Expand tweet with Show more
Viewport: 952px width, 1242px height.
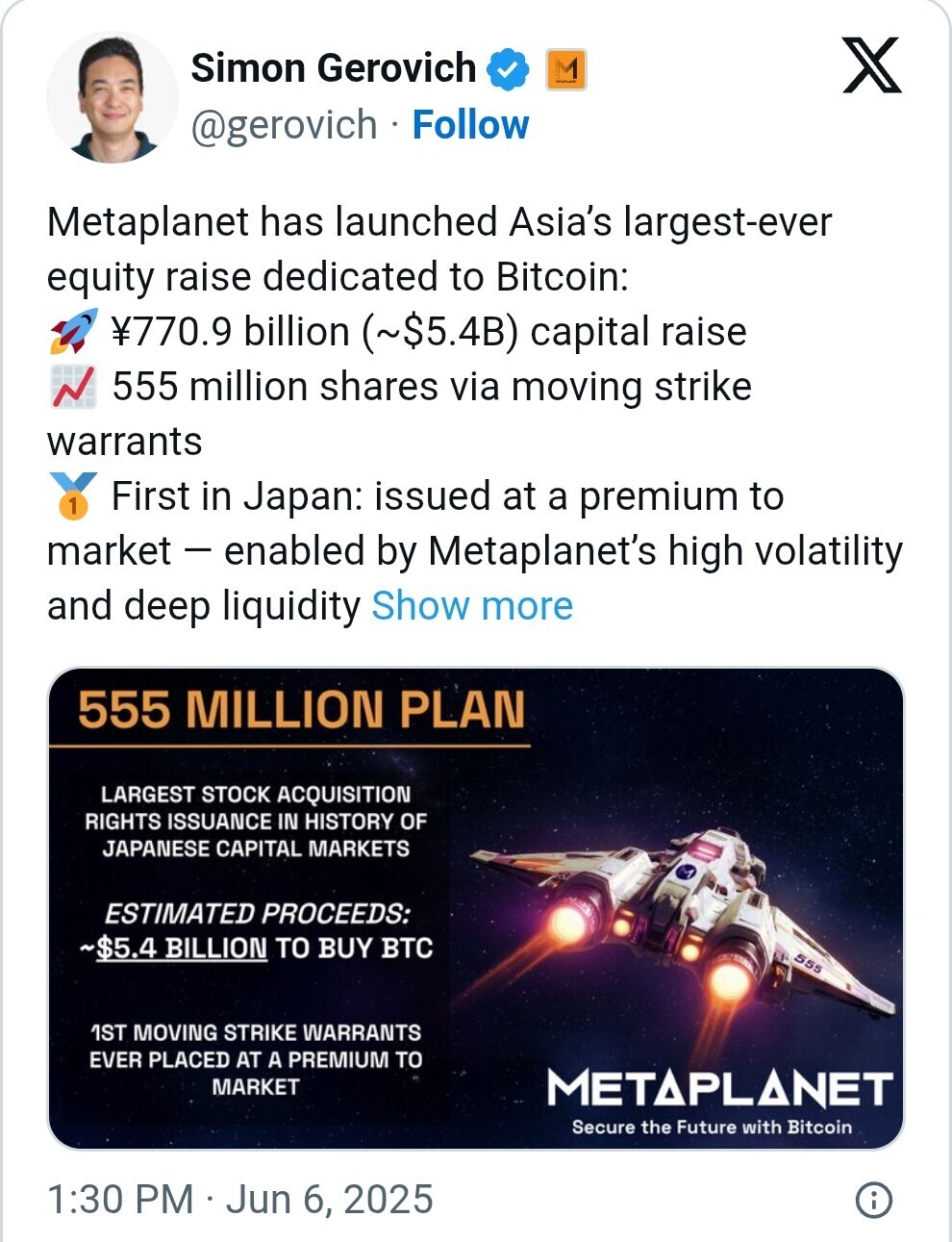(x=472, y=606)
